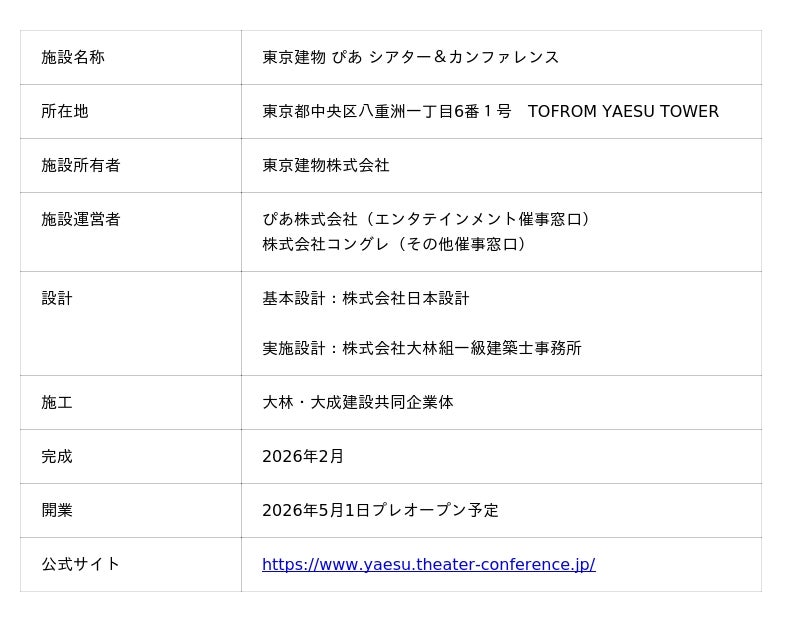The image size is (800, 622).
Task: Select the 基本設計：株式会社日本設計 line
Action: (x=365, y=299)
